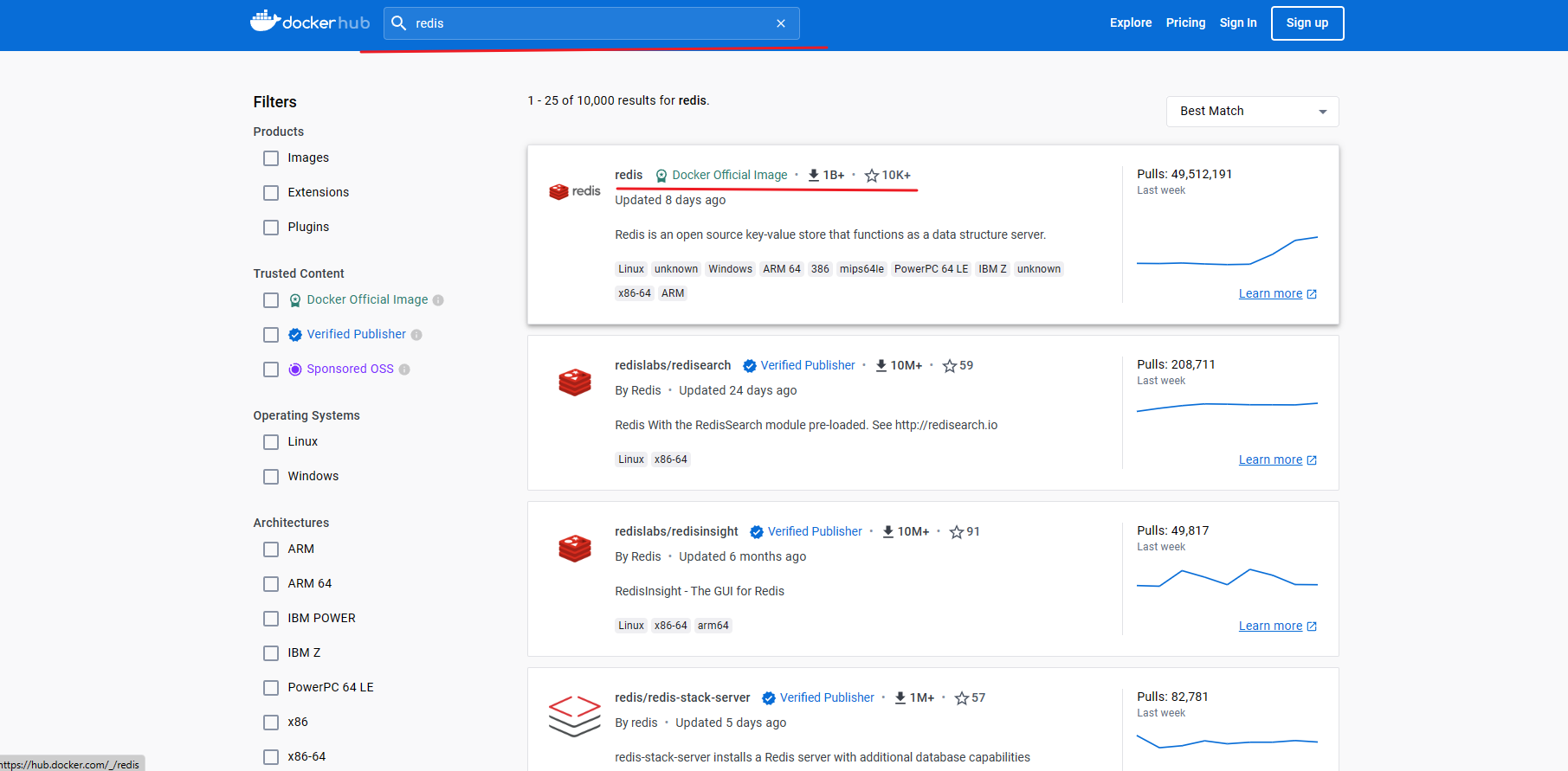Focus the redis search input field
Viewport: 1568px width, 771px height.
pos(589,23)
